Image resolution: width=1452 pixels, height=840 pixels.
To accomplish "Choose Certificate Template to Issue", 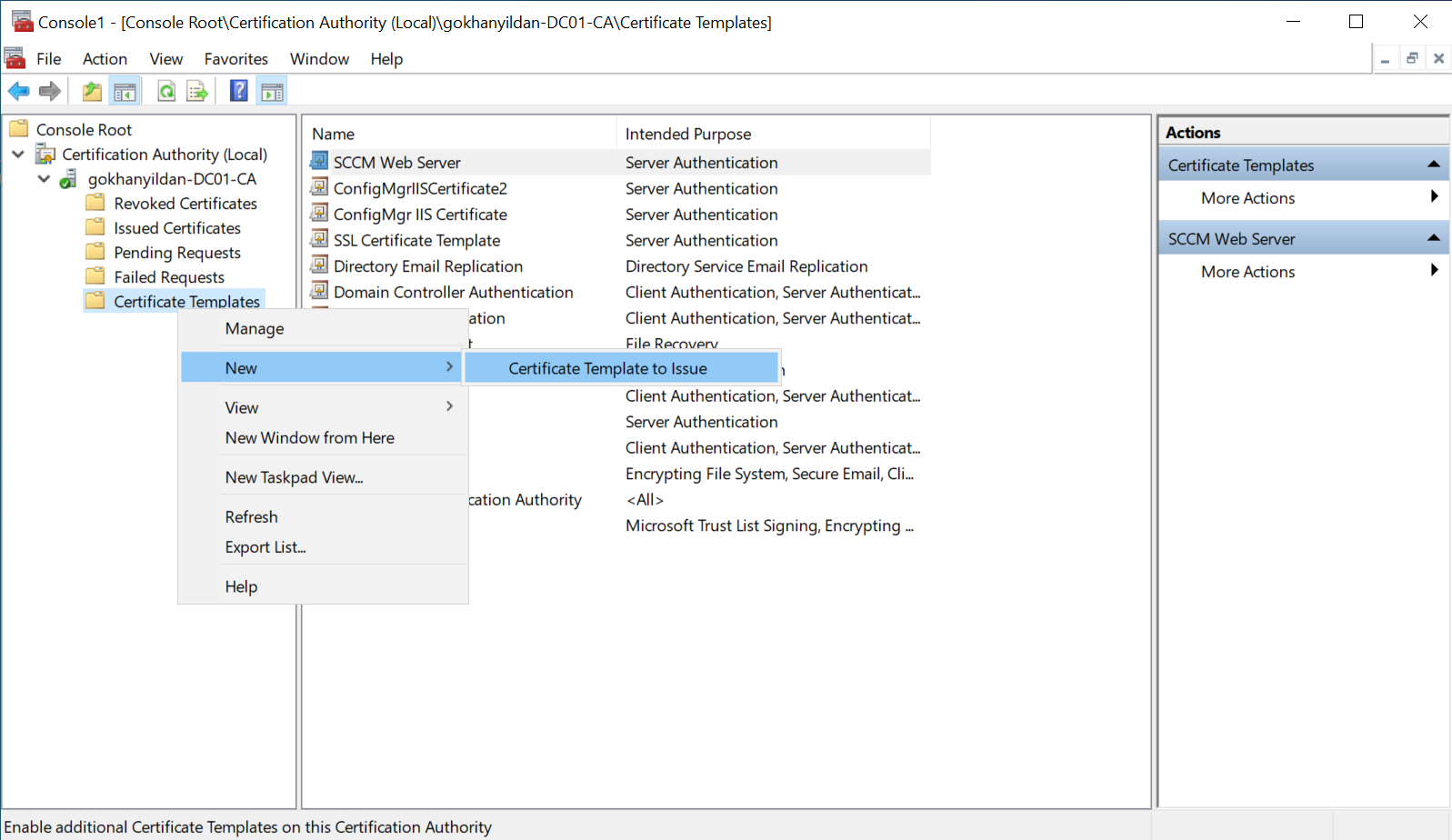I will click(x=621, y=368).
